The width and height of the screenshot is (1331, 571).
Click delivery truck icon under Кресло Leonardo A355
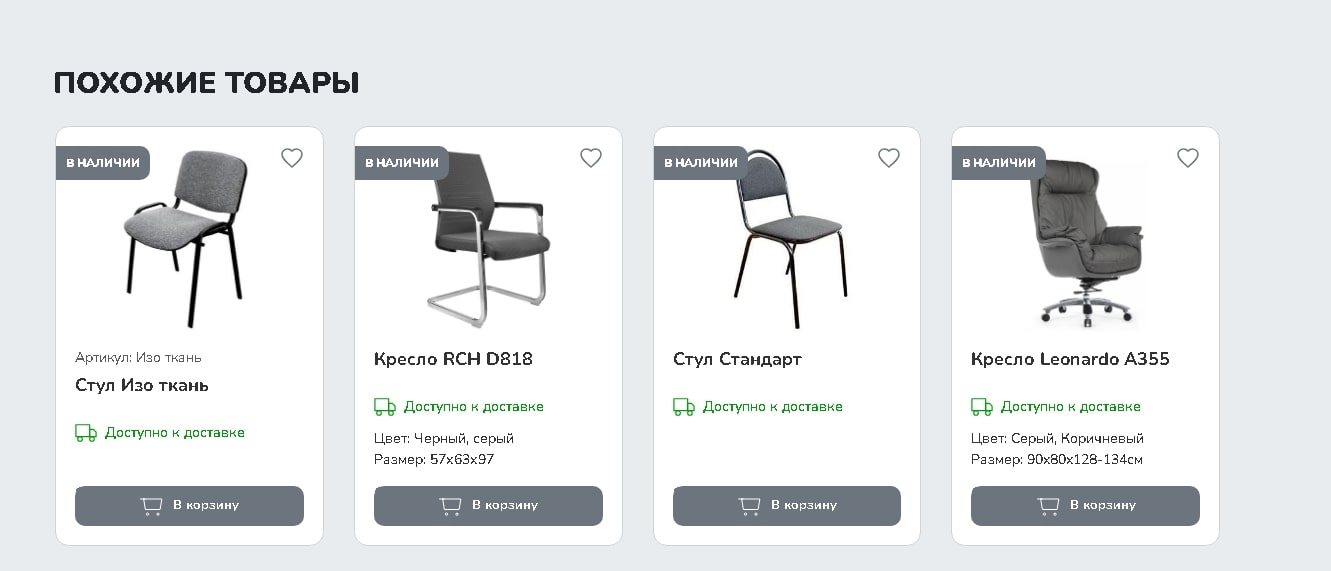(x=982, y=407)
